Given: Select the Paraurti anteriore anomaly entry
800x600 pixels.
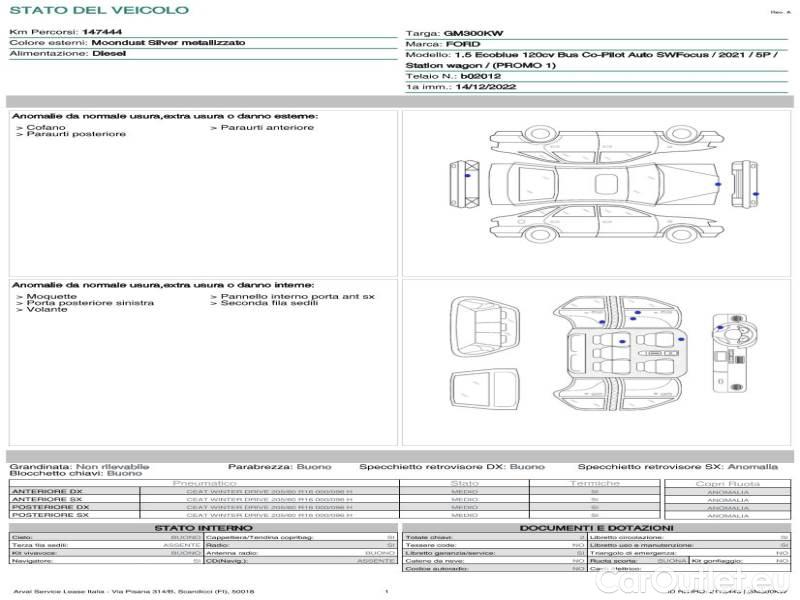Looking at the screenshot, I should pyautogui.click(x=266, y=127).
